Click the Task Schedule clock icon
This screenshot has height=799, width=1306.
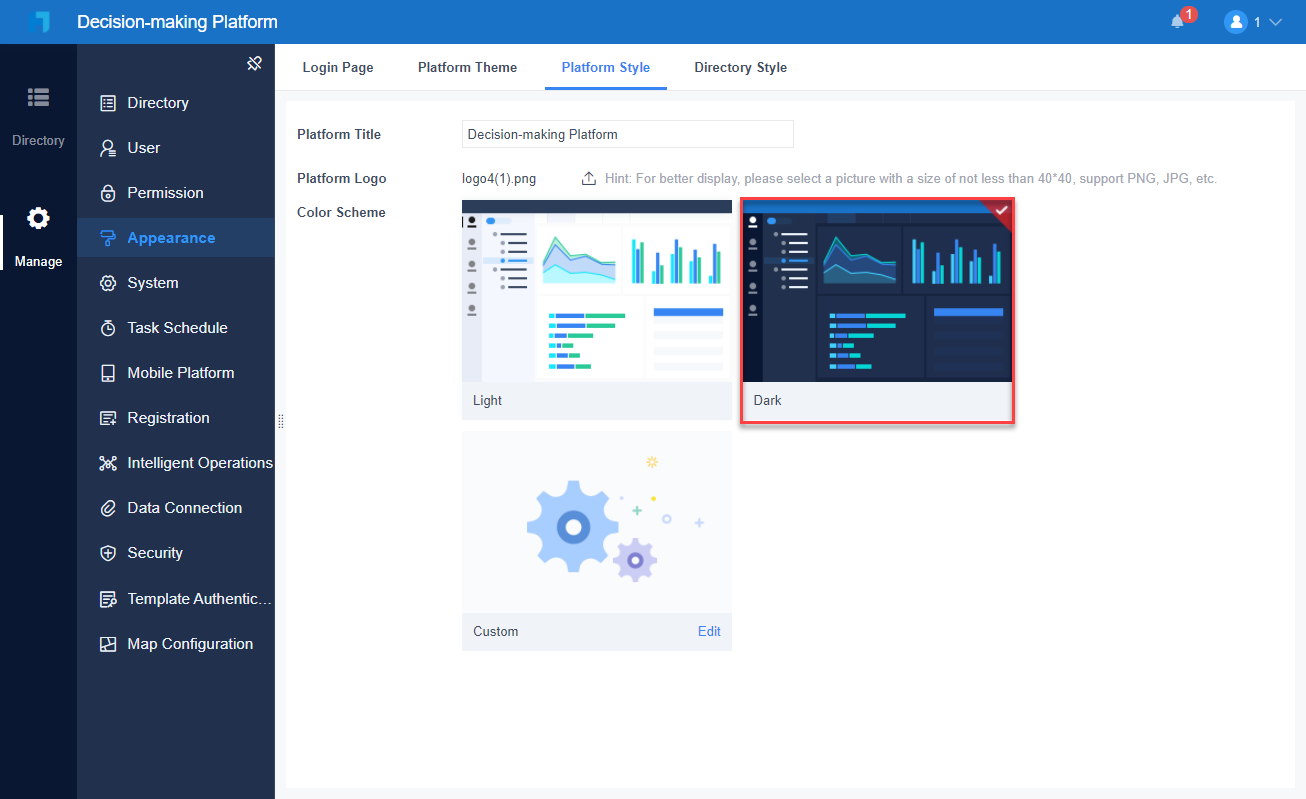coord(108,328)
